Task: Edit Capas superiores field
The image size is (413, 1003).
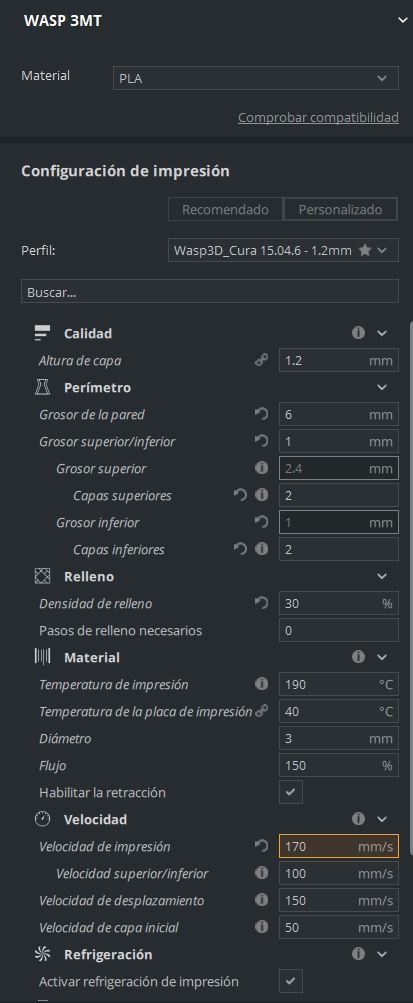Action: point(339,495)
